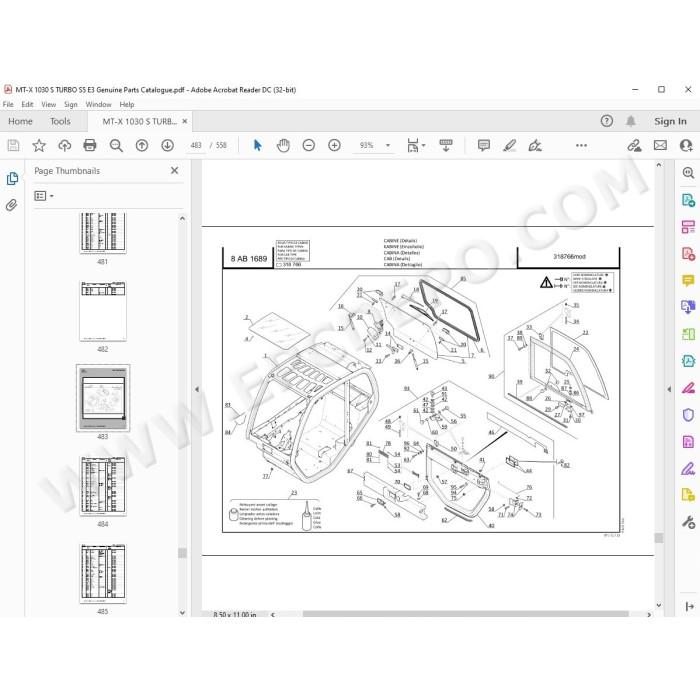
Task: Expand the zoom percentage dropdown
Action: (x=388, y=146)
